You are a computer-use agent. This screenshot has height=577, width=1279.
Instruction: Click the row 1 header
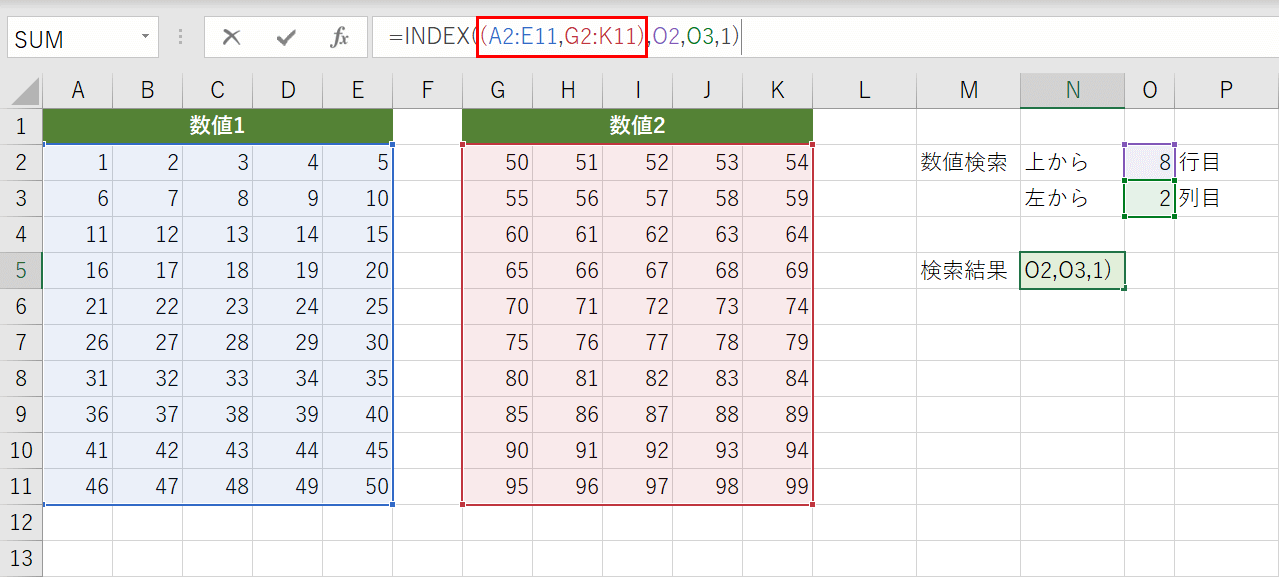(21, 127)
